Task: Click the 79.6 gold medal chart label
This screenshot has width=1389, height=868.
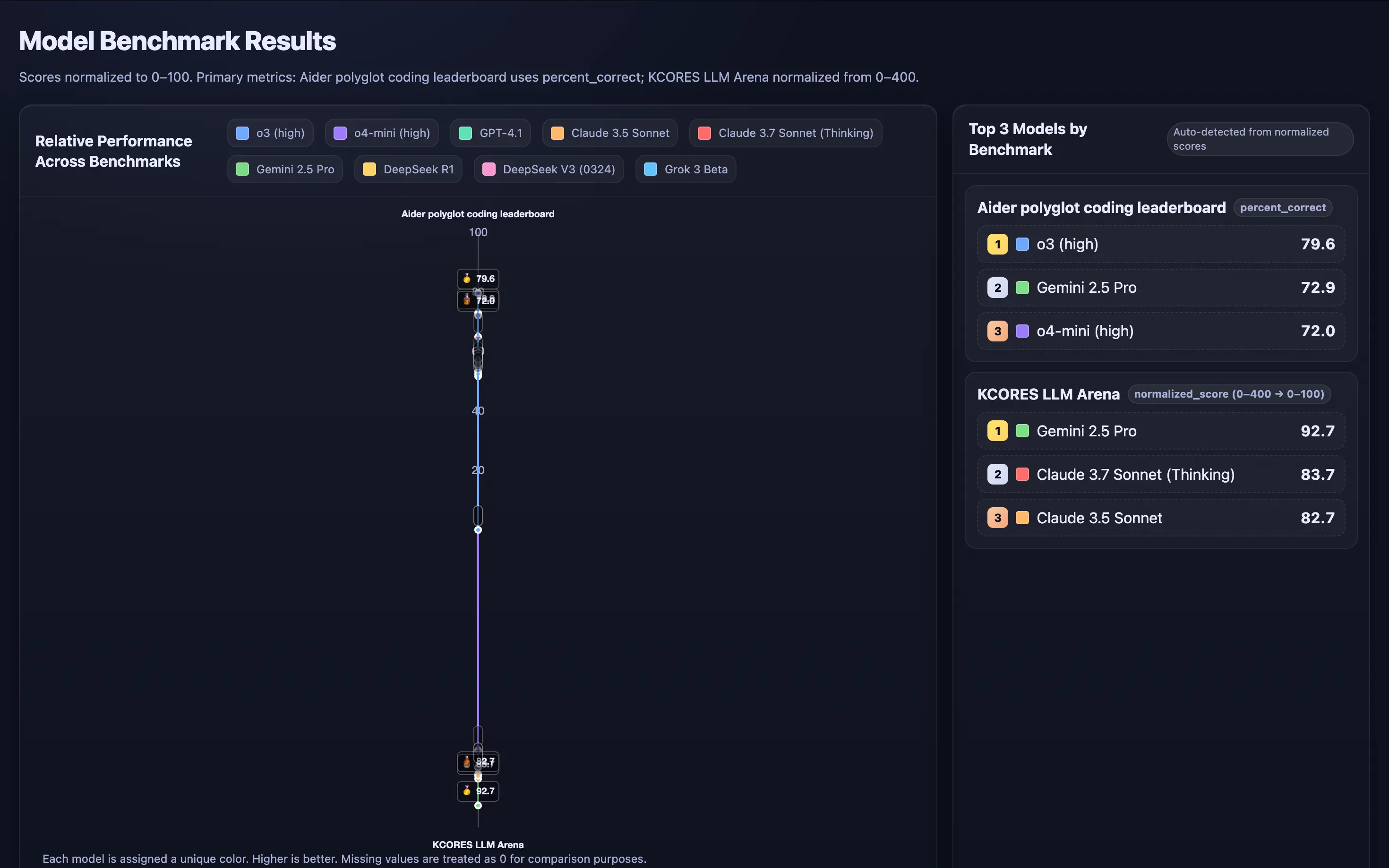Action: point(478,279)
